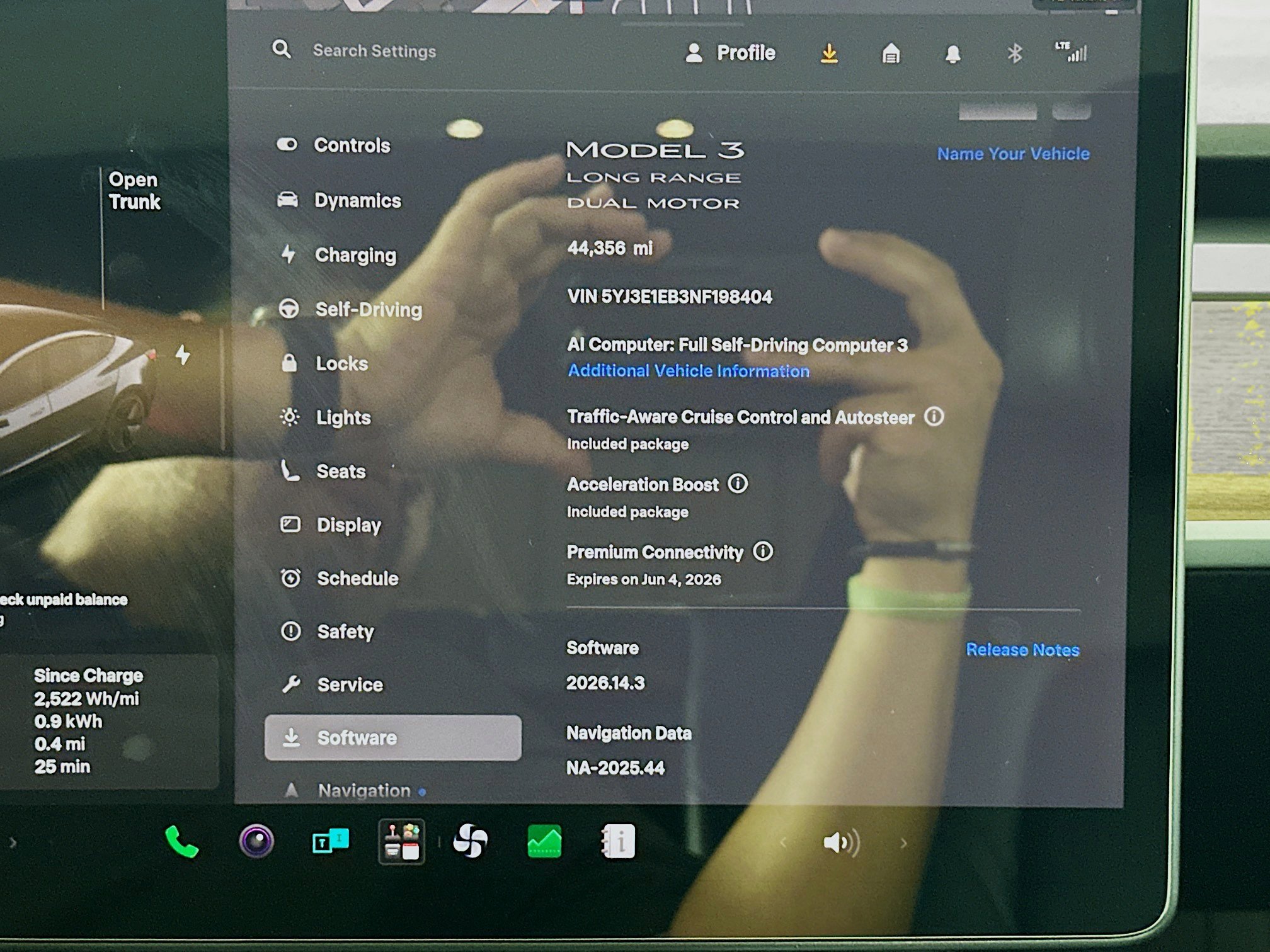Show info for Premium Connectivity
The height and width of the screenshot is (952, 1270).
point(763,552)
